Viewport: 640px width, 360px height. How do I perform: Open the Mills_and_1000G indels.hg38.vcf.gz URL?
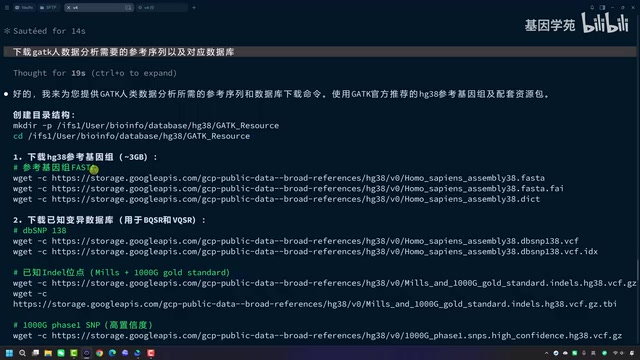pyautogui.click(x=344, y=283)
